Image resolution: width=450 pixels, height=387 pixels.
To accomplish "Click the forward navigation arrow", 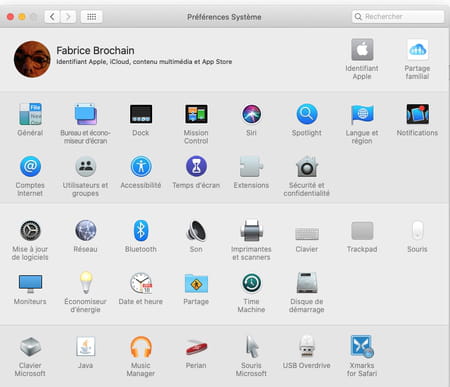I will click(68, 17).
